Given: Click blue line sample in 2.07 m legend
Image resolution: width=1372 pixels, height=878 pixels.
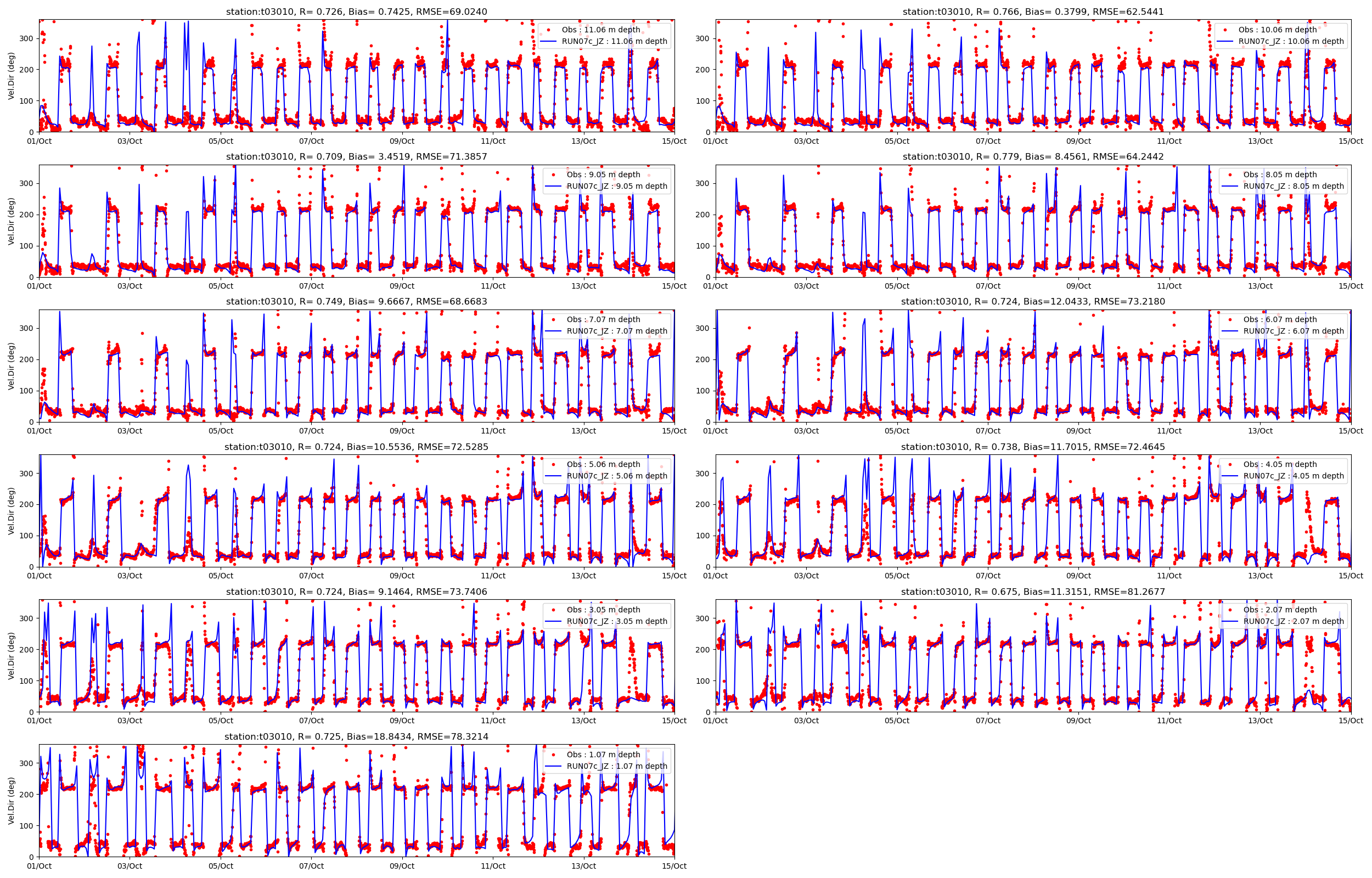Looking at the screenshot, I should pyautogui.click(x=1229, y=621).
